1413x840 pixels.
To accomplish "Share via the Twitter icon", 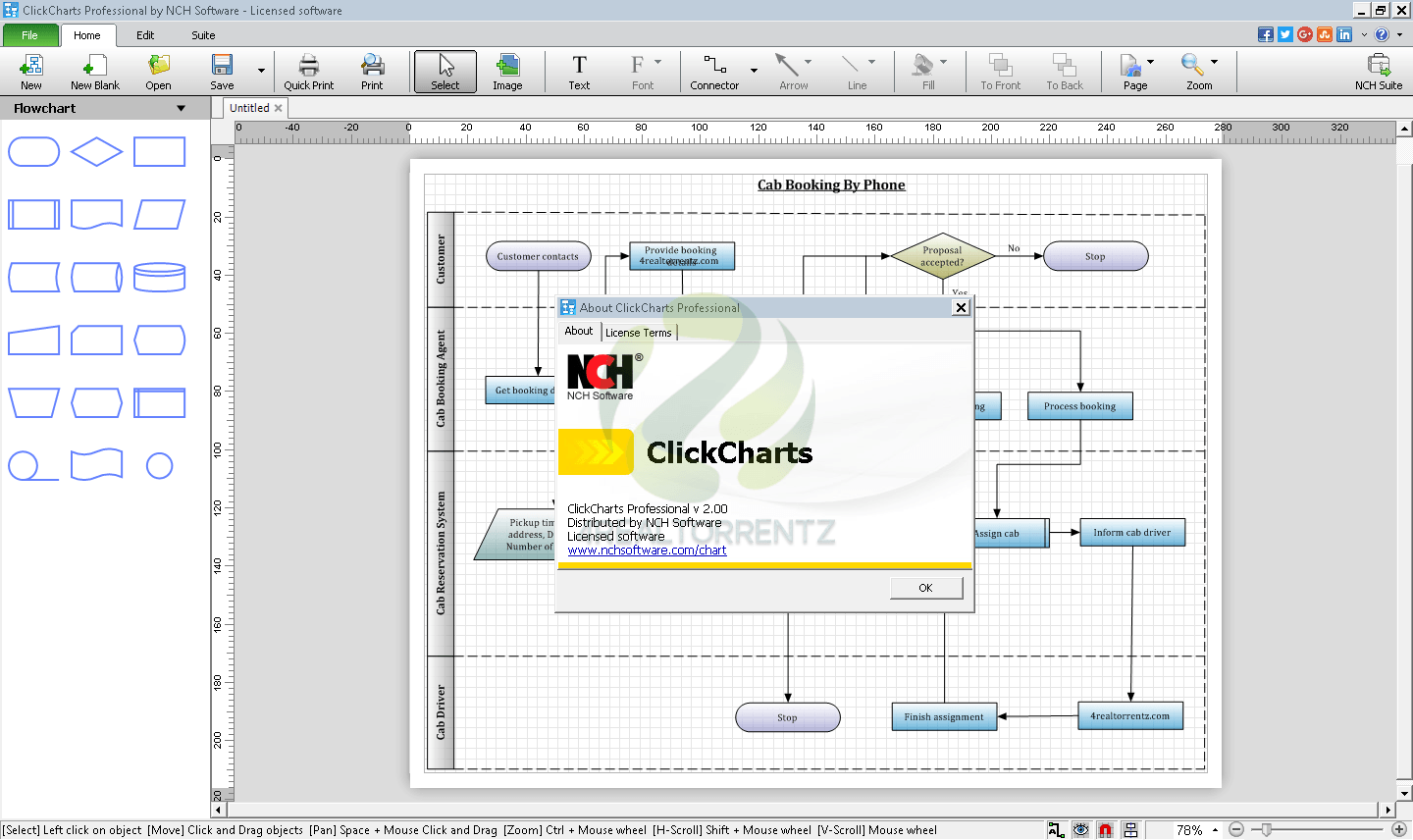I will (1285, 34).
